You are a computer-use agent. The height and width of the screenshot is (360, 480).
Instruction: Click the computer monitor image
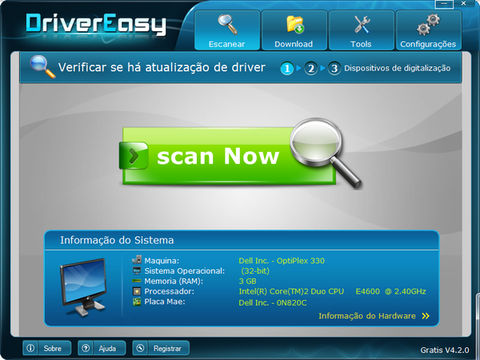coord(83,287)
